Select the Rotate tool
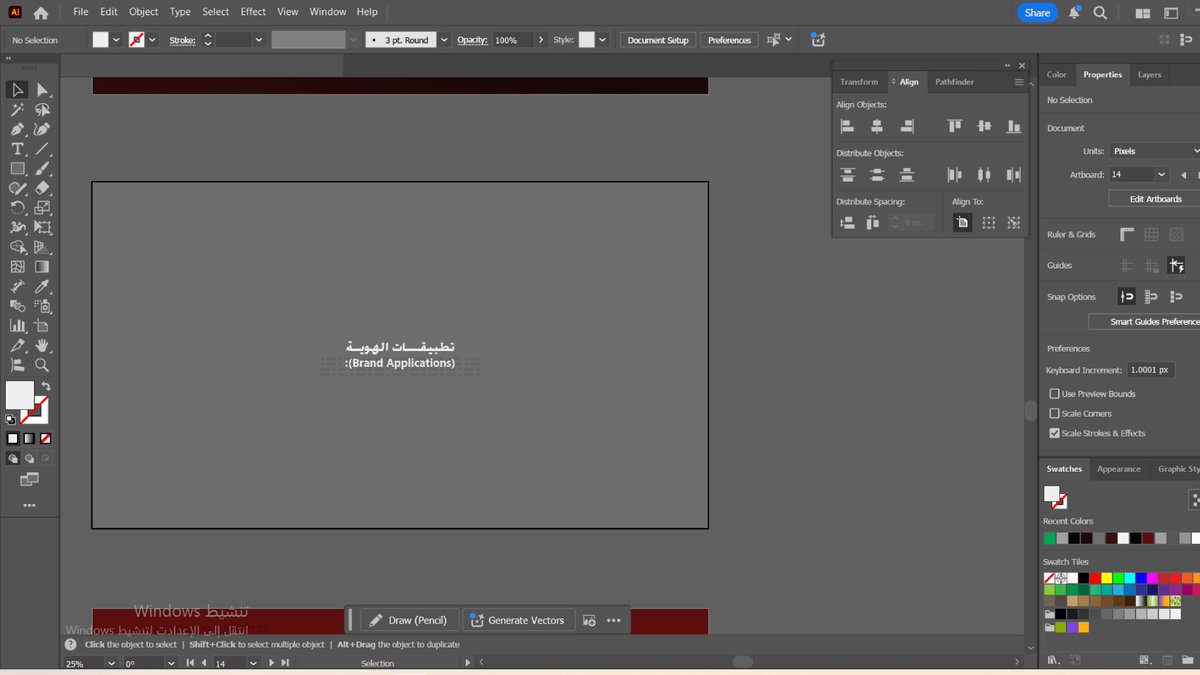Viewport: 1200px width, 675px height. [x=17, y=208]
